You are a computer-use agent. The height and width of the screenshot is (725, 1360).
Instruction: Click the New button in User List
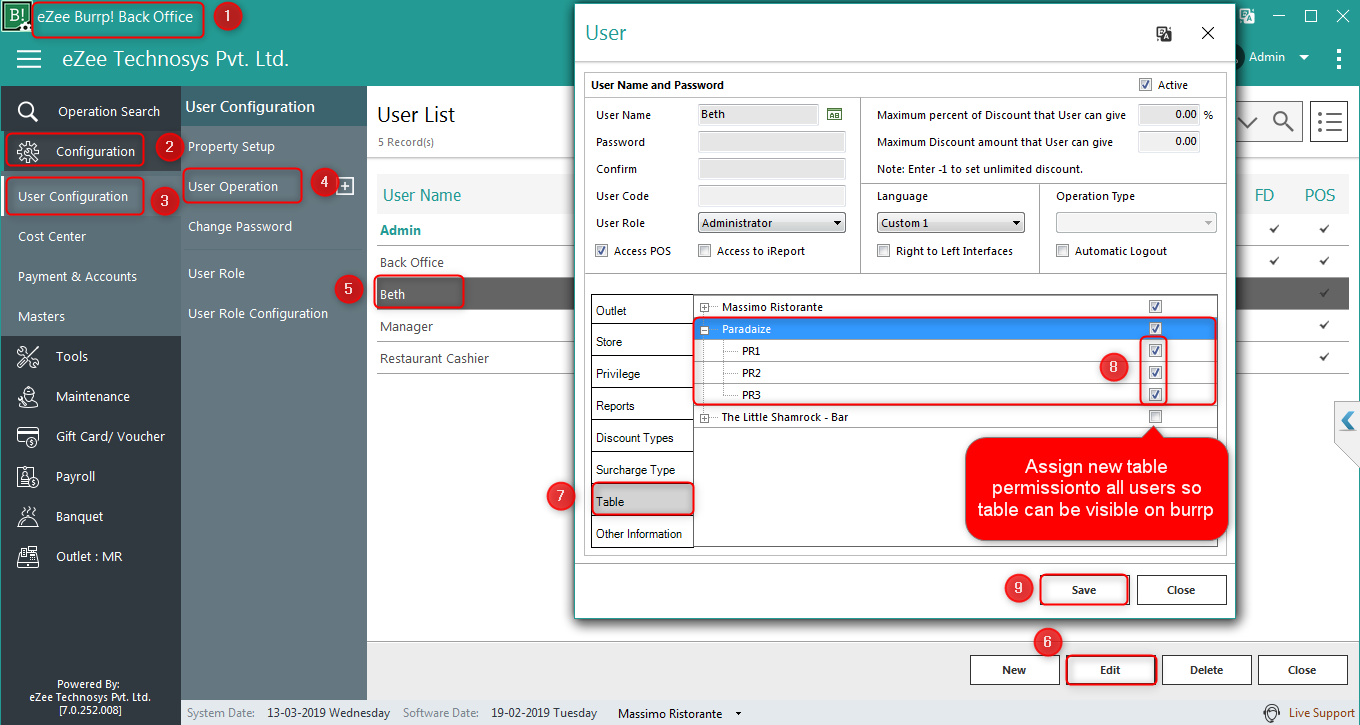click(1014, 670)
